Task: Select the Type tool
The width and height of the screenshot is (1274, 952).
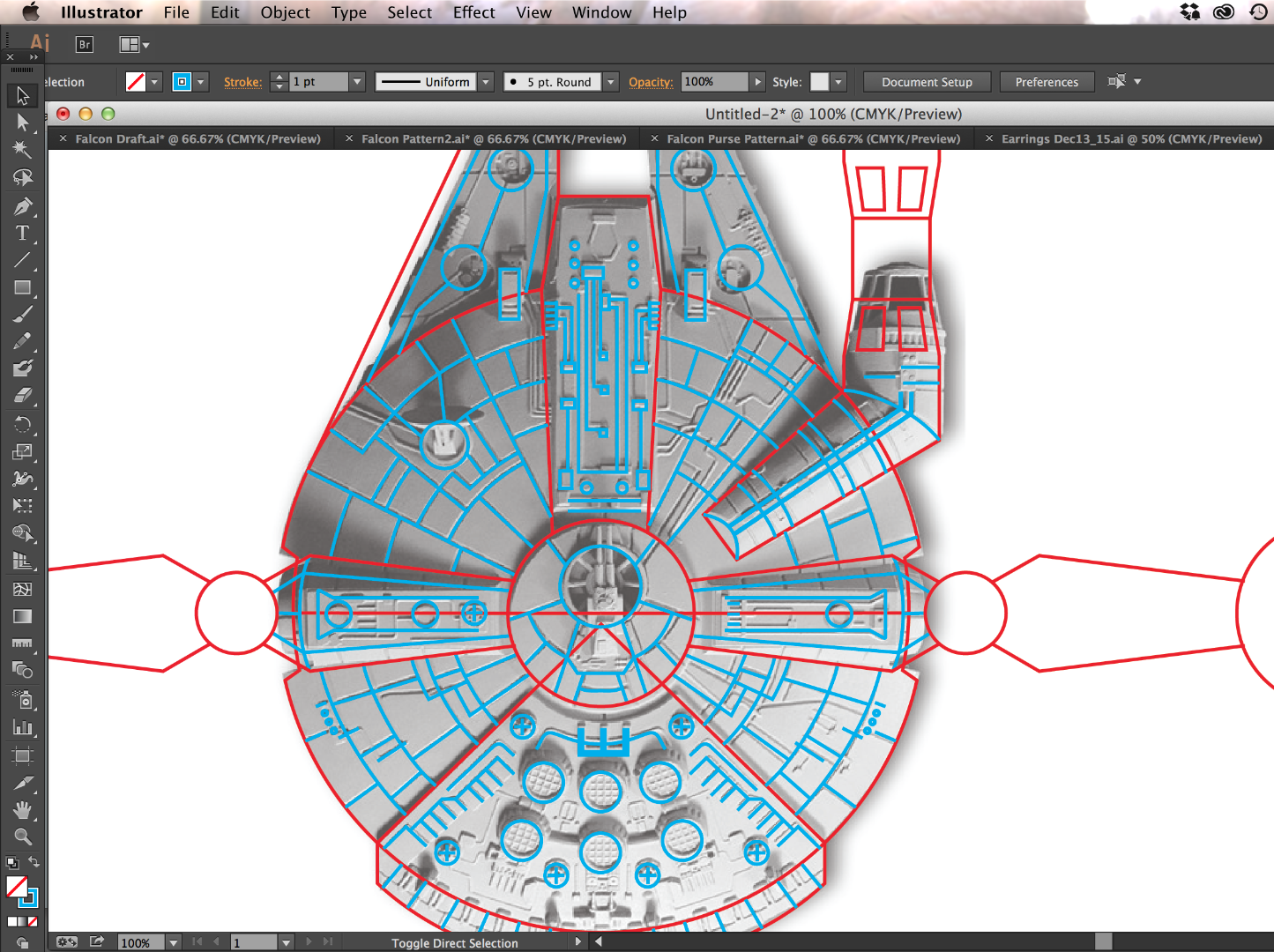Action: 22,233
